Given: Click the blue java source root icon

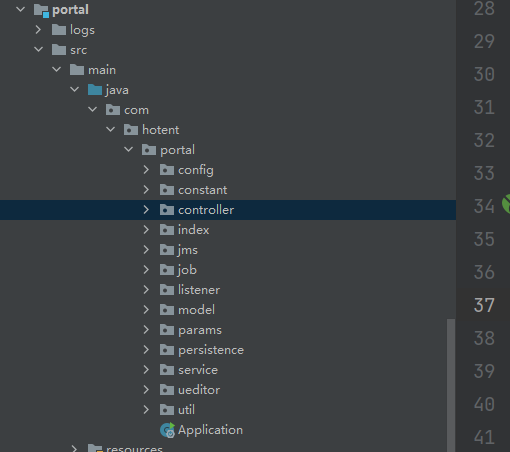Looking at the screenshot, I should tap(95, 90).
